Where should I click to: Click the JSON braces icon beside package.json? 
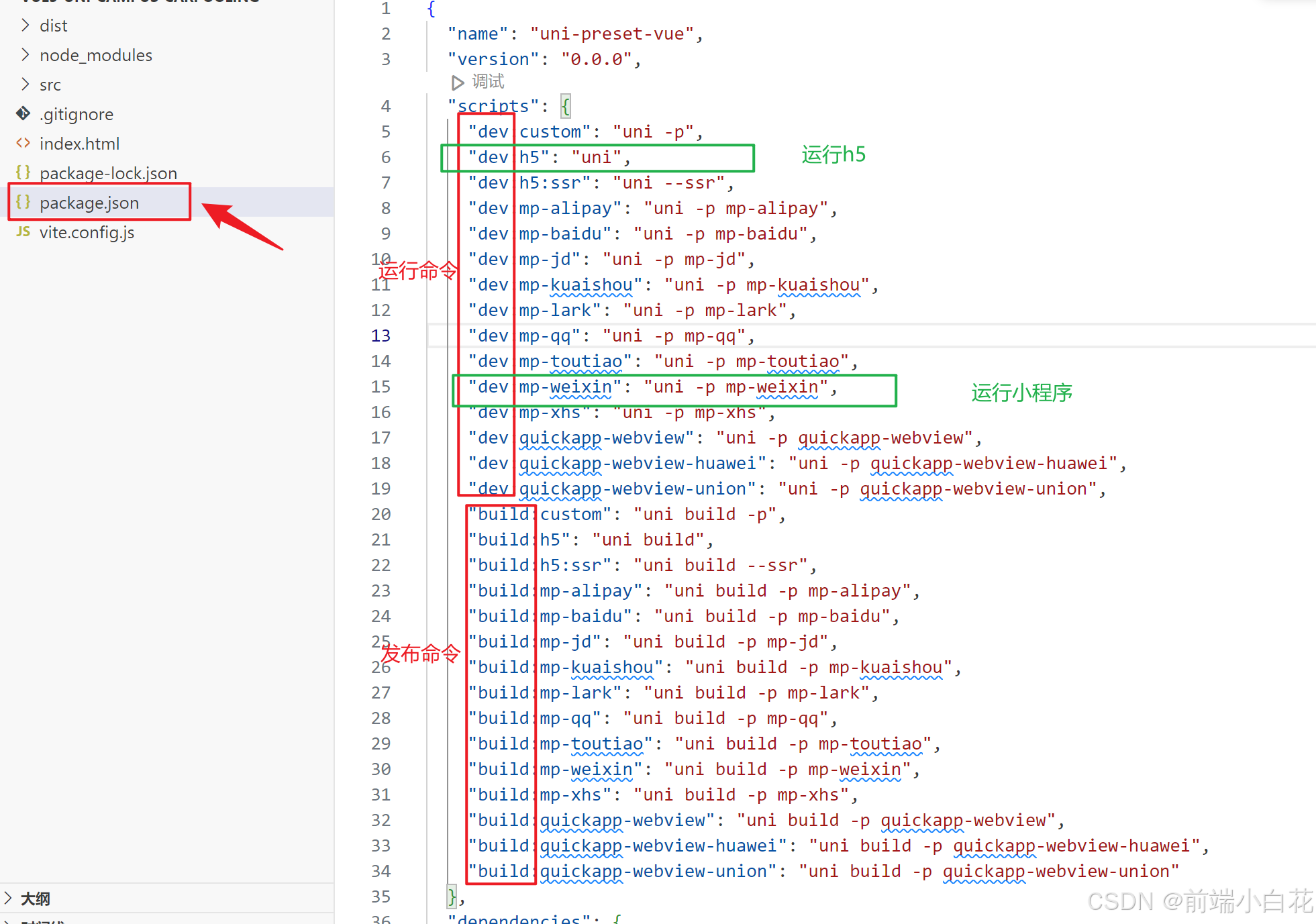point(23,202)
